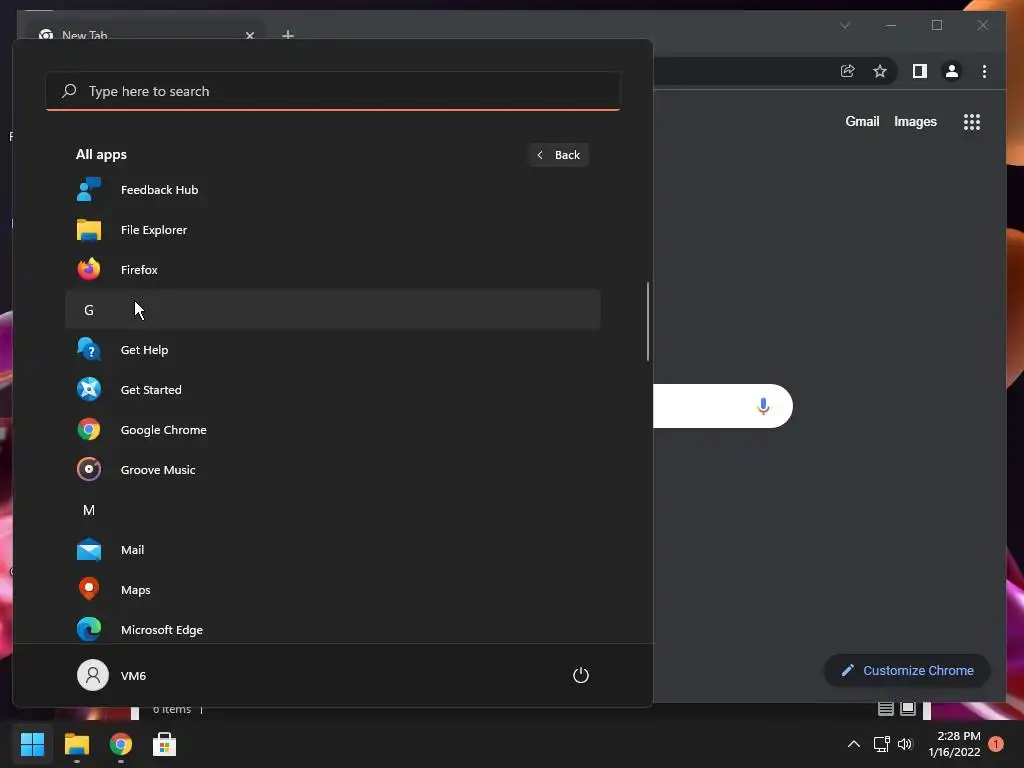Image resolution: width=1024 pixels, height=768 pixels.
Task: Launch Get Started app
Action: coord(332,390)
